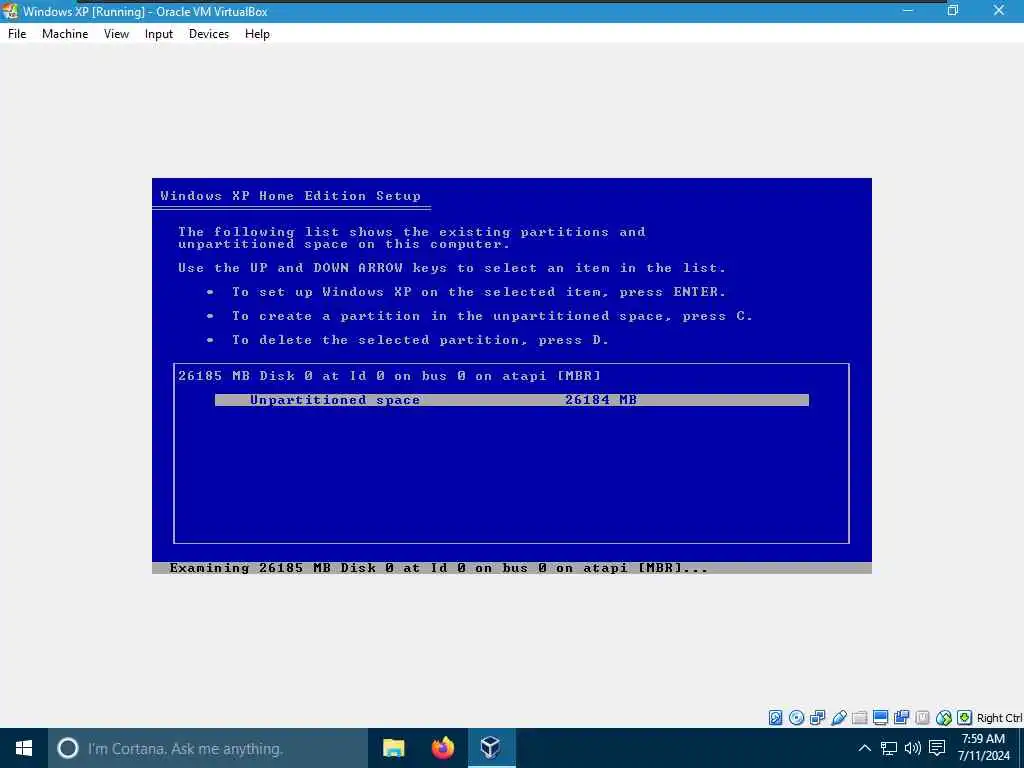Click the USB devices indicator icon

click(839, 718)
